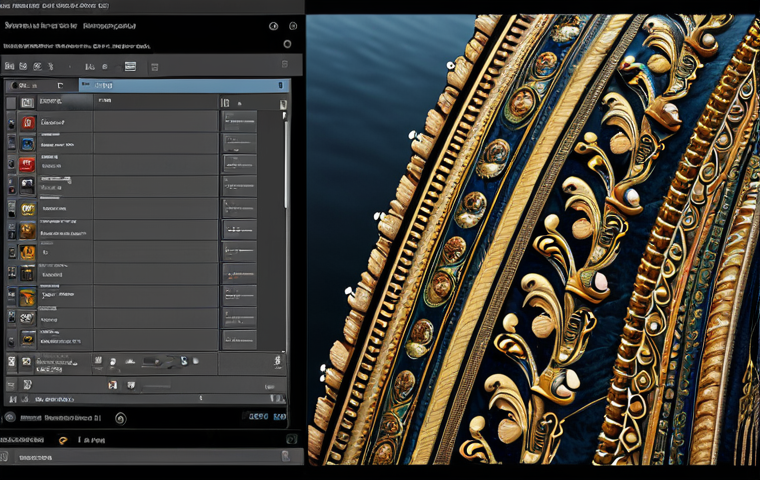
Task: Adjust the slider beside the blue icon in the bottom toolbar
Action: click(x=157, y=362)
